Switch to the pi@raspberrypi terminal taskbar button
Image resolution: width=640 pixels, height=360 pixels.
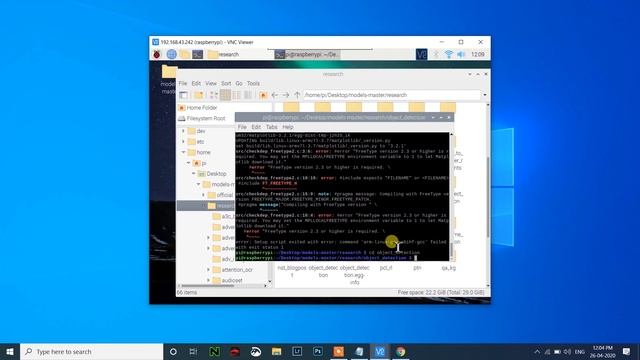(x=307, y=54)
